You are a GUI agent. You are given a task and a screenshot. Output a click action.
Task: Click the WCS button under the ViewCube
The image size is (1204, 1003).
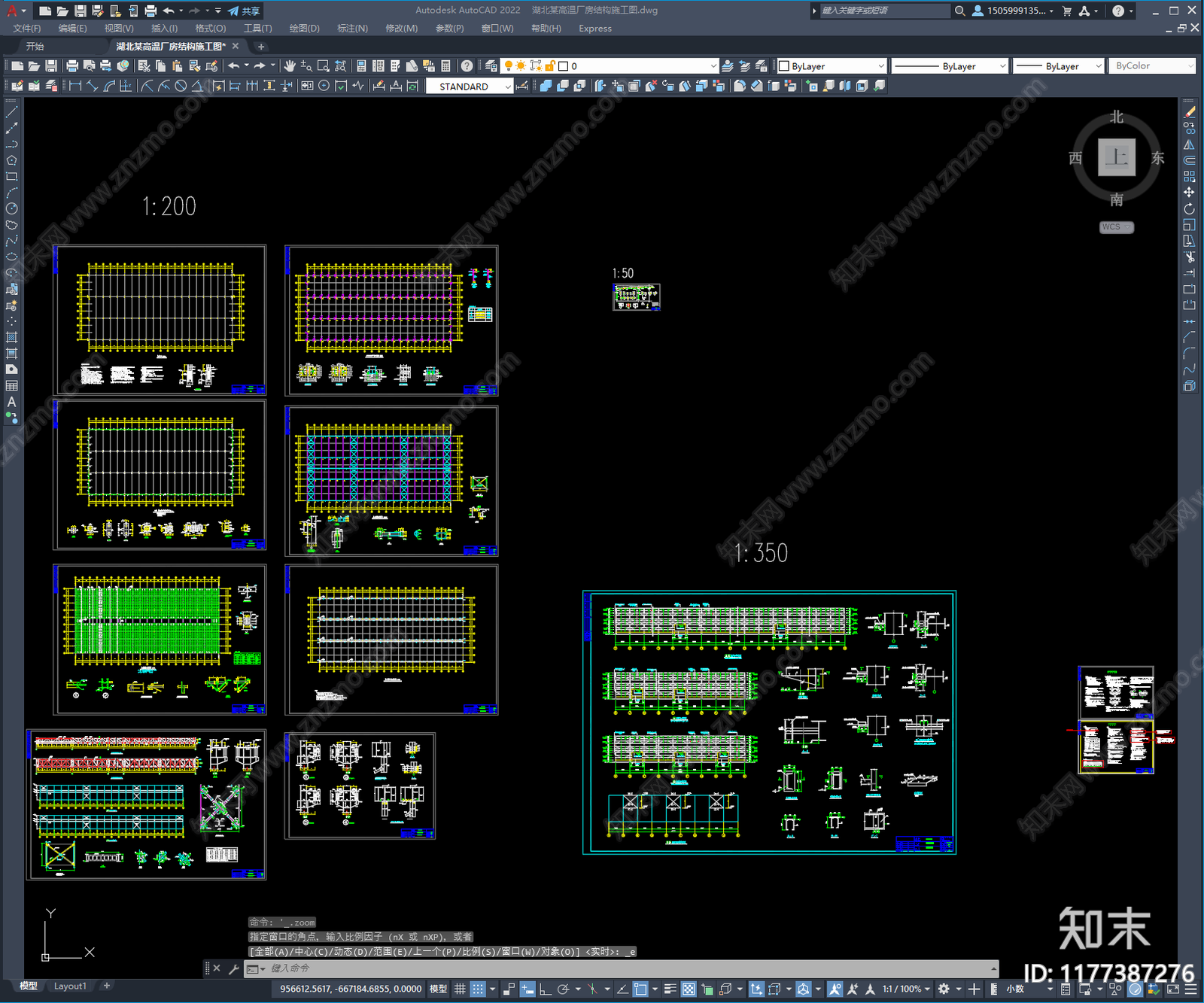click(1116, 227)
